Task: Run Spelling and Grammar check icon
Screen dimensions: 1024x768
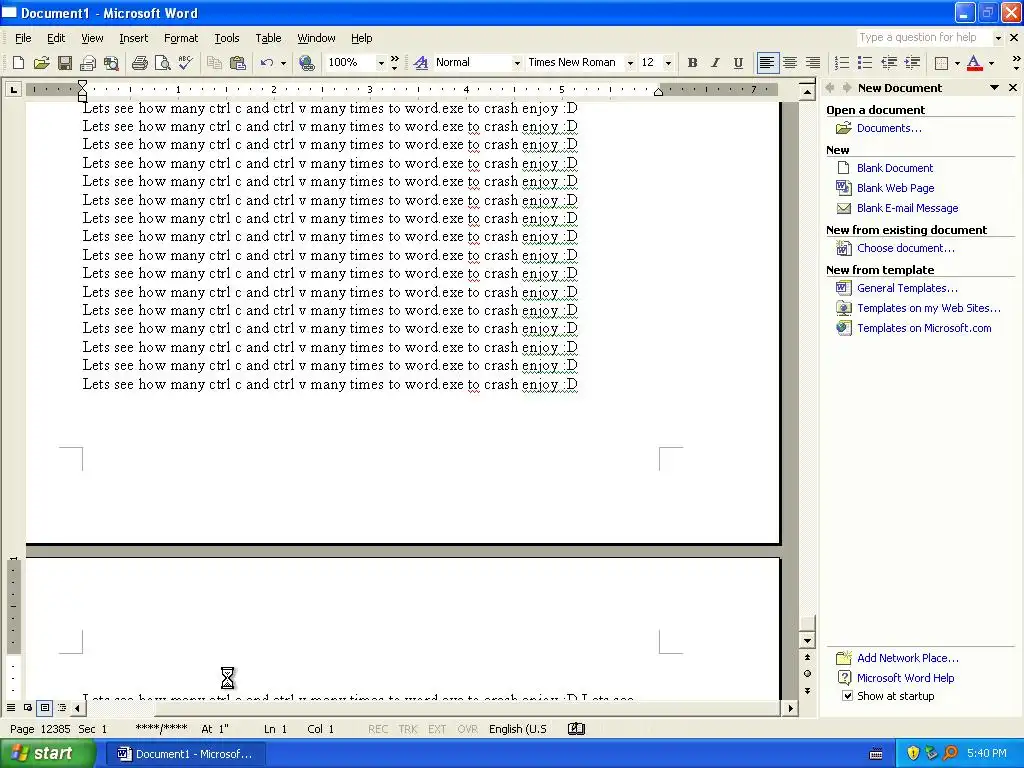Action: coord(185,63)
